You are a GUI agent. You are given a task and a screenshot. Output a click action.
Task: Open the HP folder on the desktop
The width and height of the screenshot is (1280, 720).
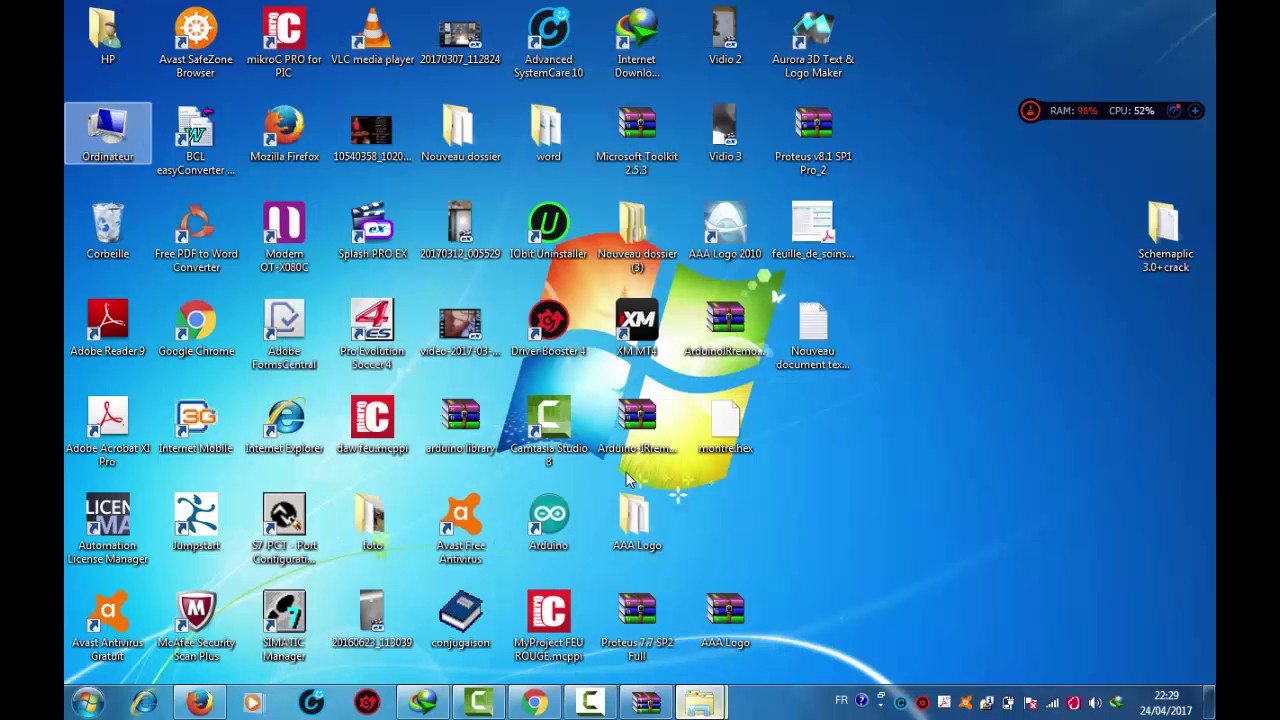tap(107, 38)
